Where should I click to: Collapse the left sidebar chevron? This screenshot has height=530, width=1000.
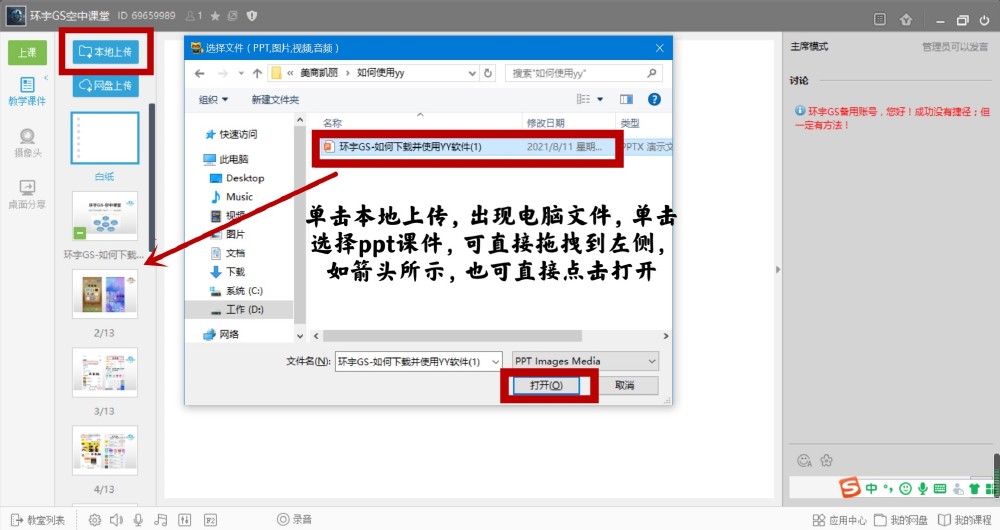point(46,78)
